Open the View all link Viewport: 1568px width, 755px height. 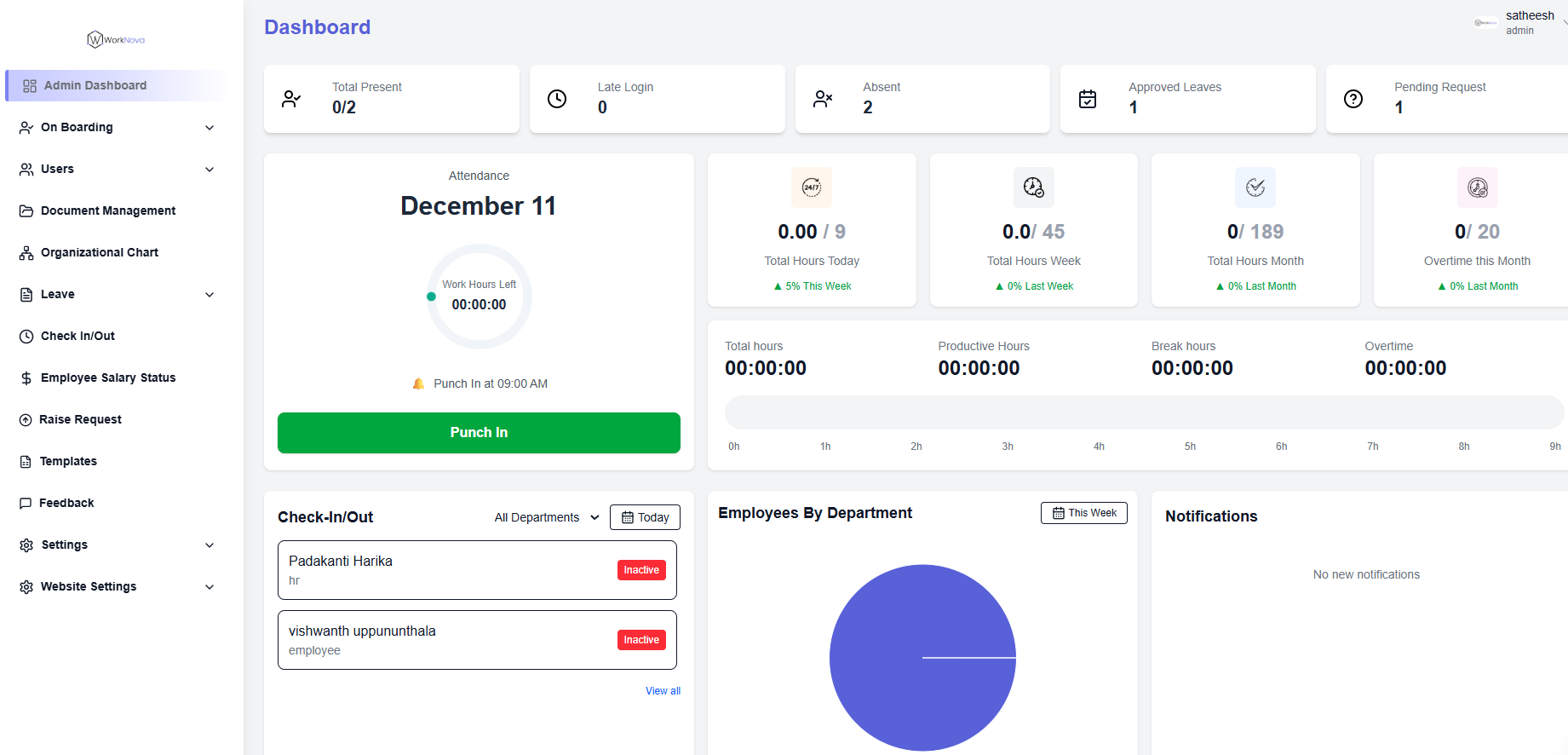point(663,691)
